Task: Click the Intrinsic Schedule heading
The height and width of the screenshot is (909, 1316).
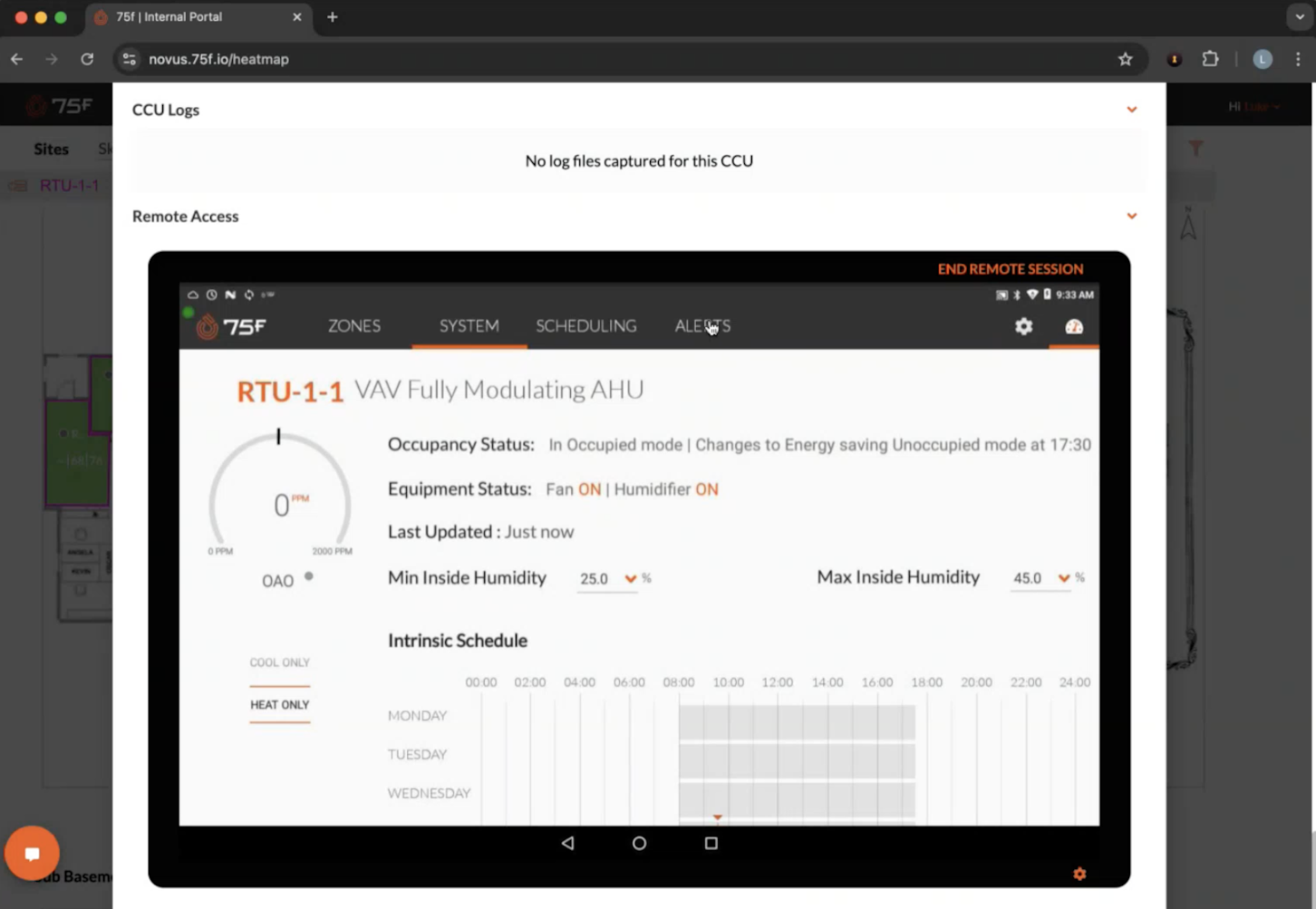Action: tap(458, 641)
